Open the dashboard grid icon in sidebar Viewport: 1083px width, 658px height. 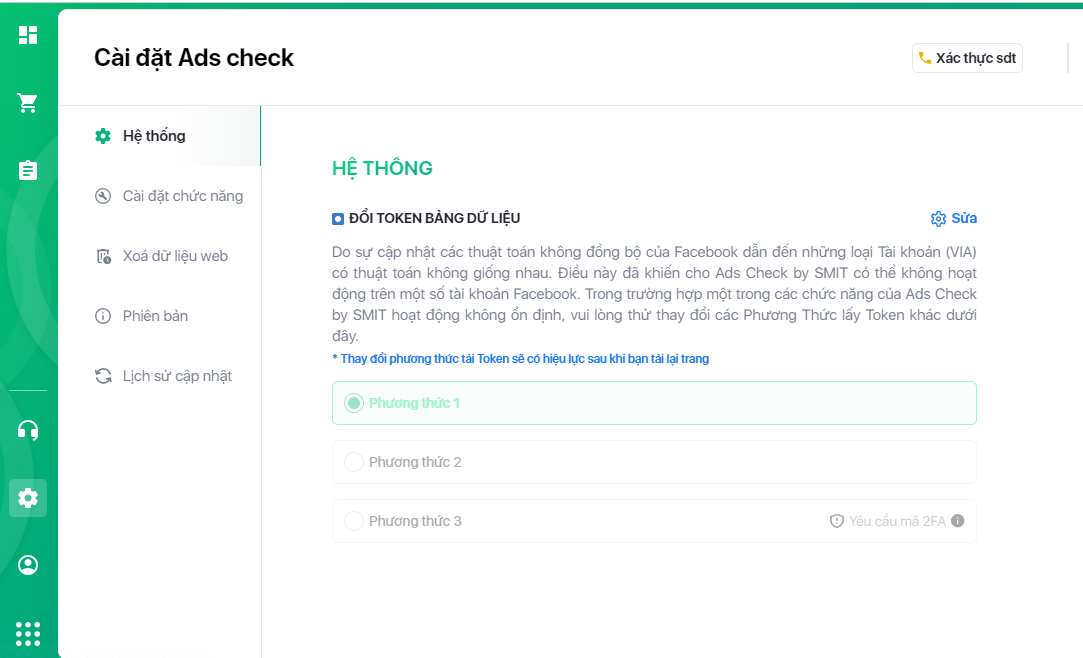pyautogui.click(x=28, y=35)
